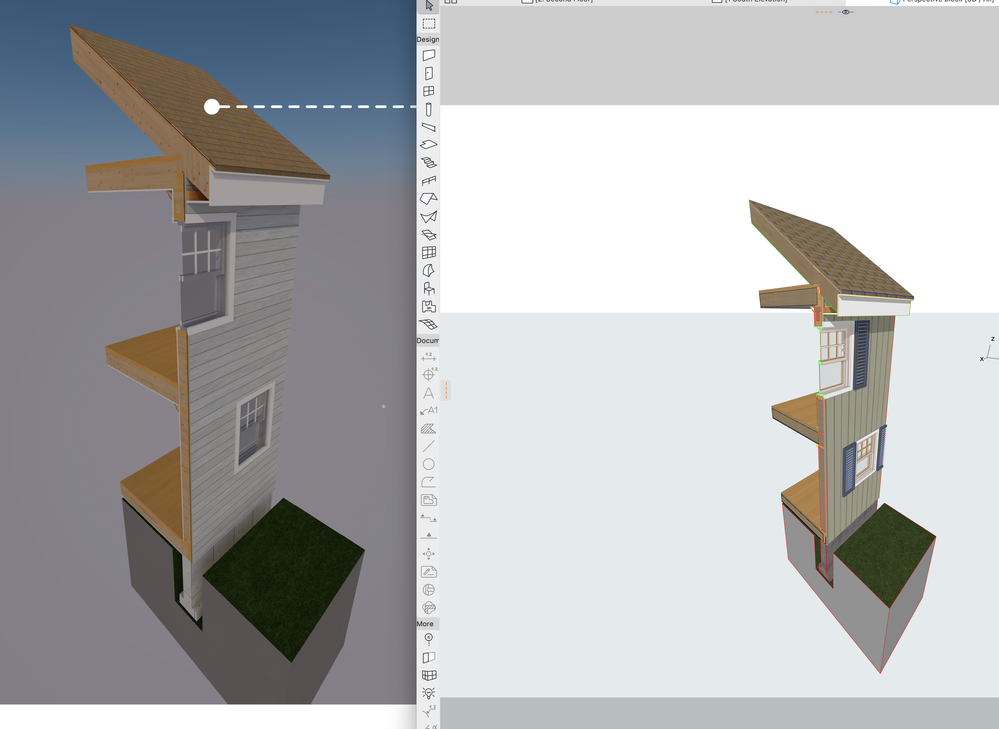The image size is (999, 729).
Task: Activate the Polyline tool
Action: pyautogui.click(x=429, y=482)
